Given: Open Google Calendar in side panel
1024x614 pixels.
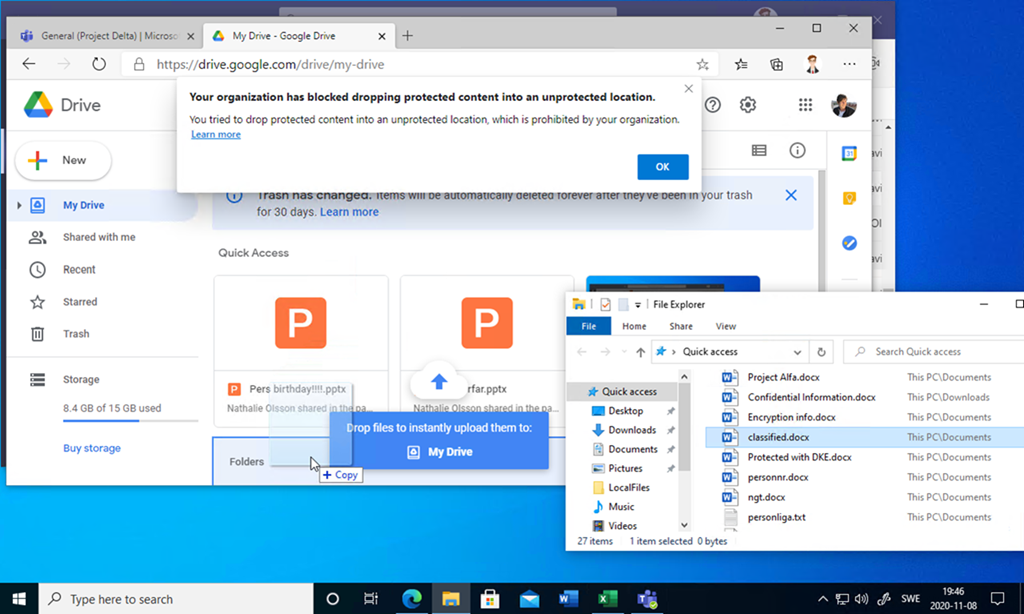Looking at the screenshot, I should (x=849, y=153).
